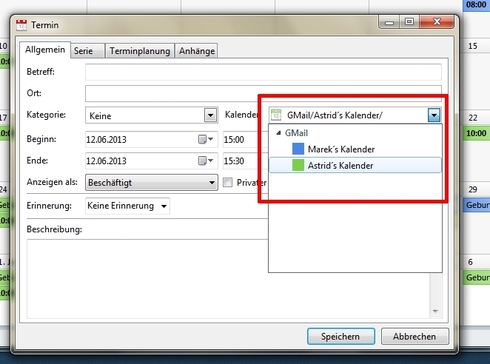Click 10:00 green event in background calendar

point(476,133)
